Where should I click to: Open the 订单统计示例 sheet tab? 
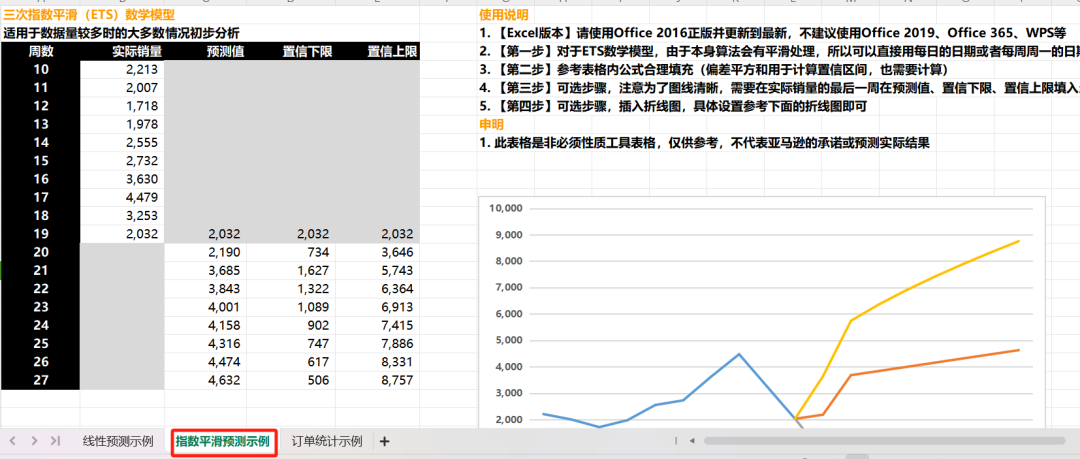(x=326, y=441)
